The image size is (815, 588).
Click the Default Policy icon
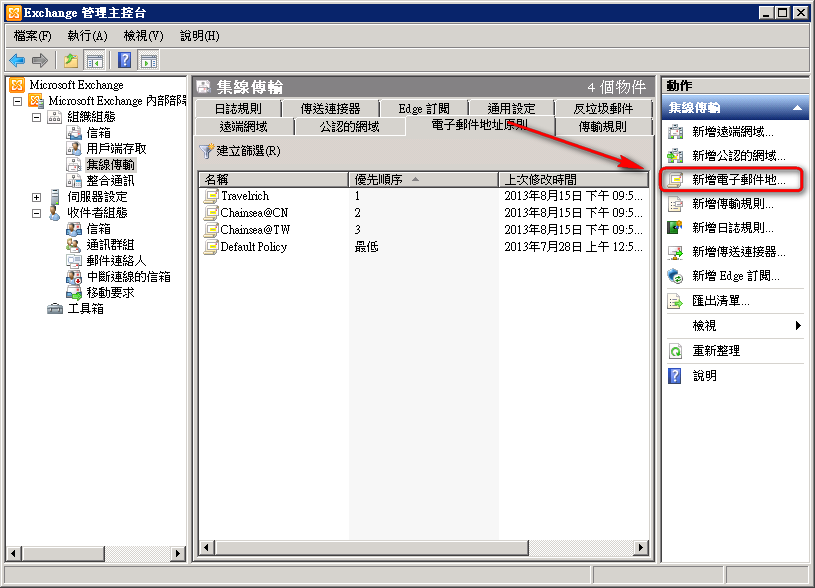[x=211, y=247]
